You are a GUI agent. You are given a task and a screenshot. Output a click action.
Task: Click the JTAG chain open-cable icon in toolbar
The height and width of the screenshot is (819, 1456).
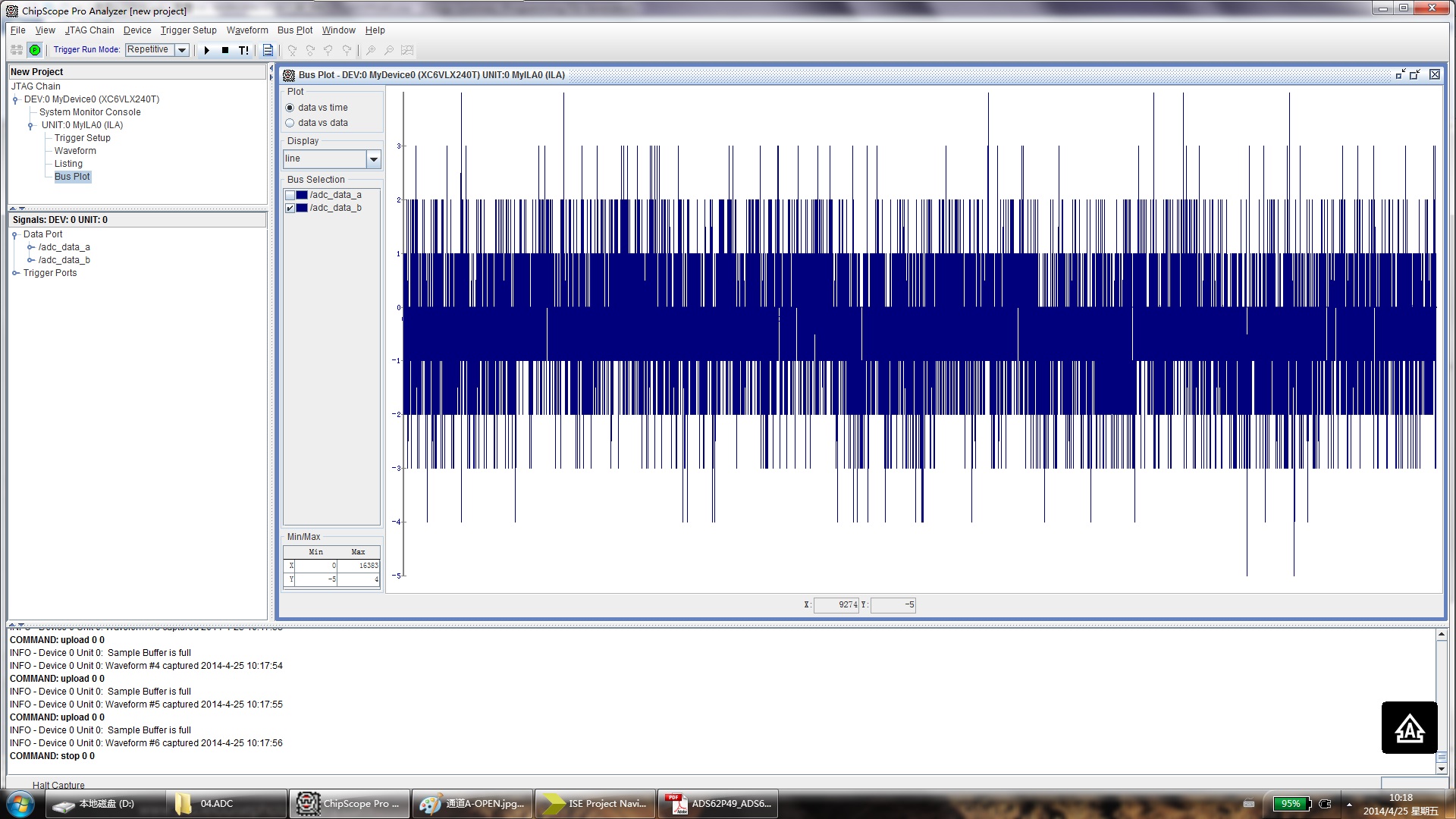[17, 50]
